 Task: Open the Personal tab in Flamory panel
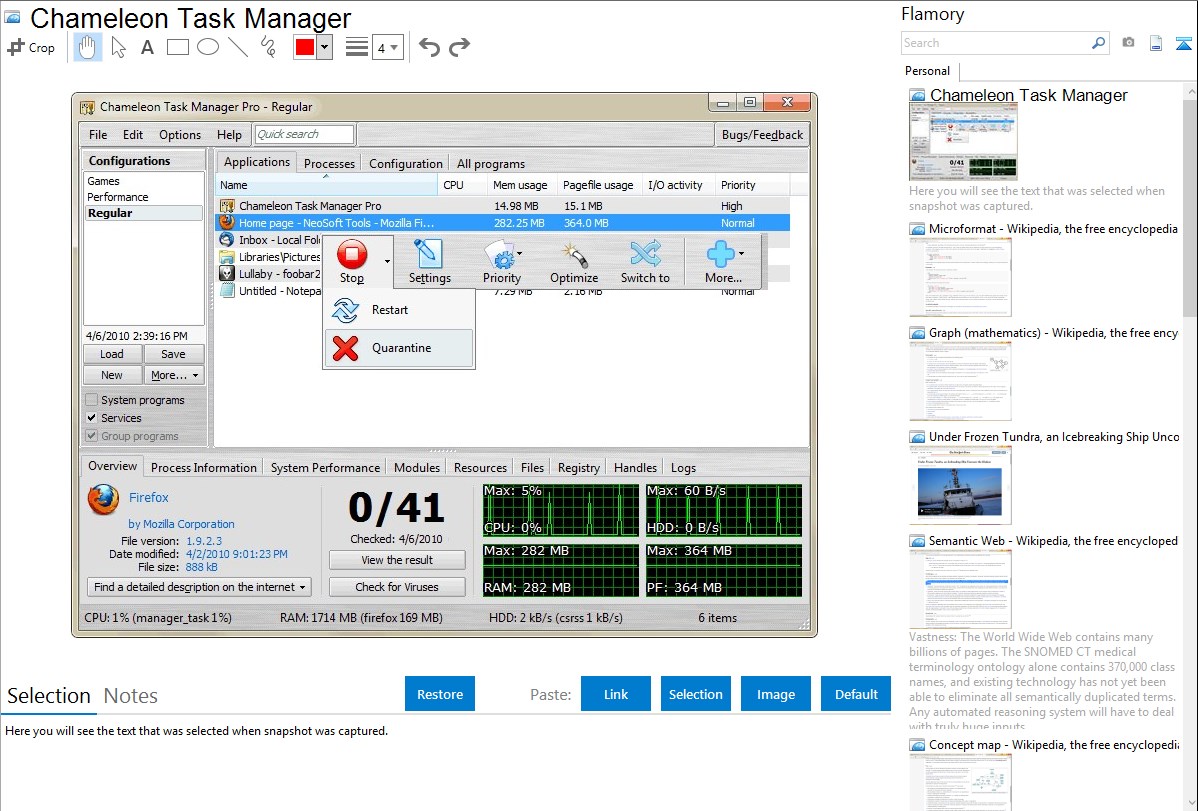pyautogui.click(x=927, y=71)
